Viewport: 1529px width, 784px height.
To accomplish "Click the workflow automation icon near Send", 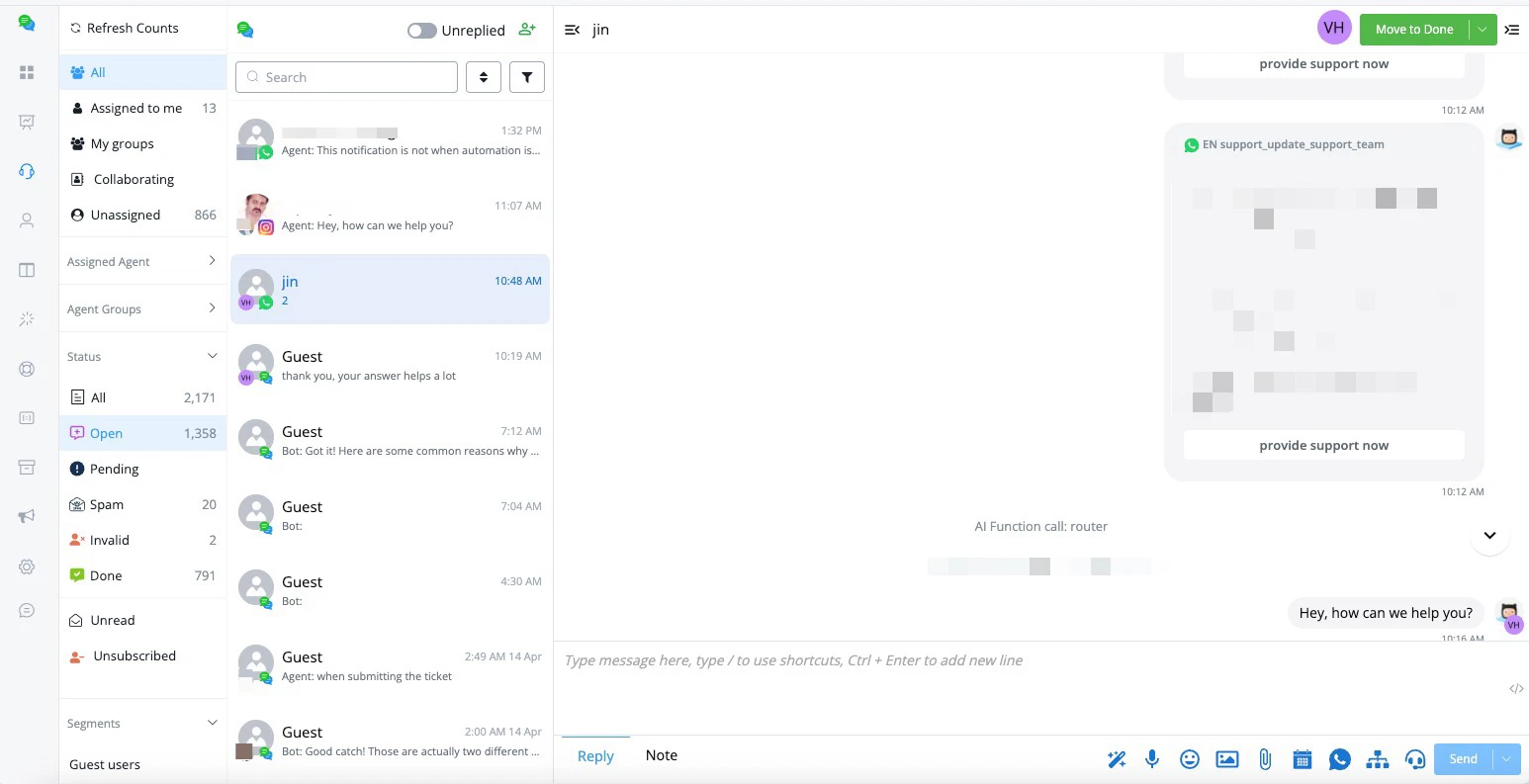I will pyautogui.click(x=1377, y=758).
